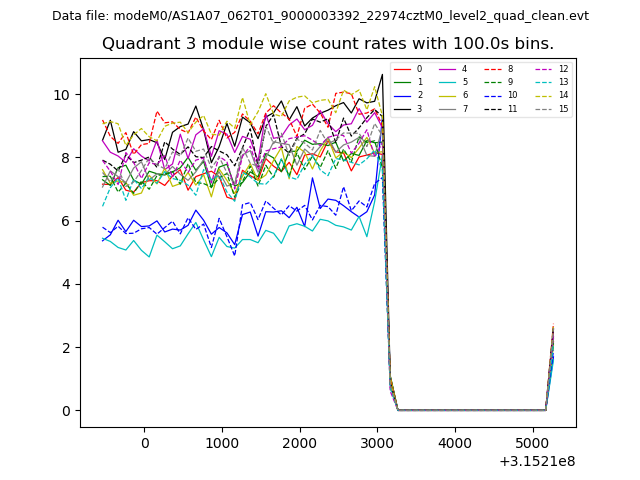Click the dashed gray legend entry 15
Image resolution: width=640 pixels, height=480 pixels.
[x=551, y=108]
